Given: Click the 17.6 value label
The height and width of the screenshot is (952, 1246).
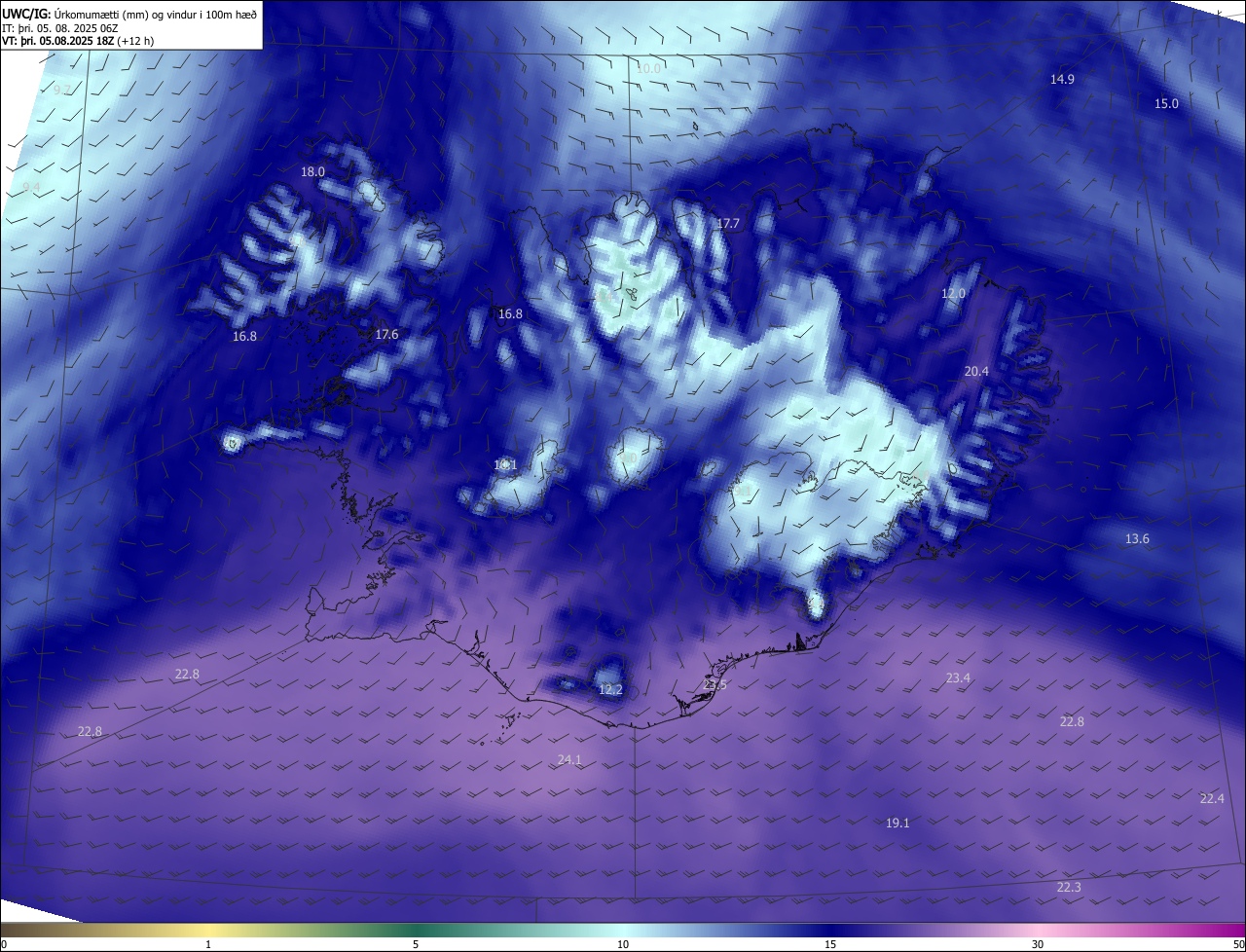Looking at the screenshot, I should 386,334.
